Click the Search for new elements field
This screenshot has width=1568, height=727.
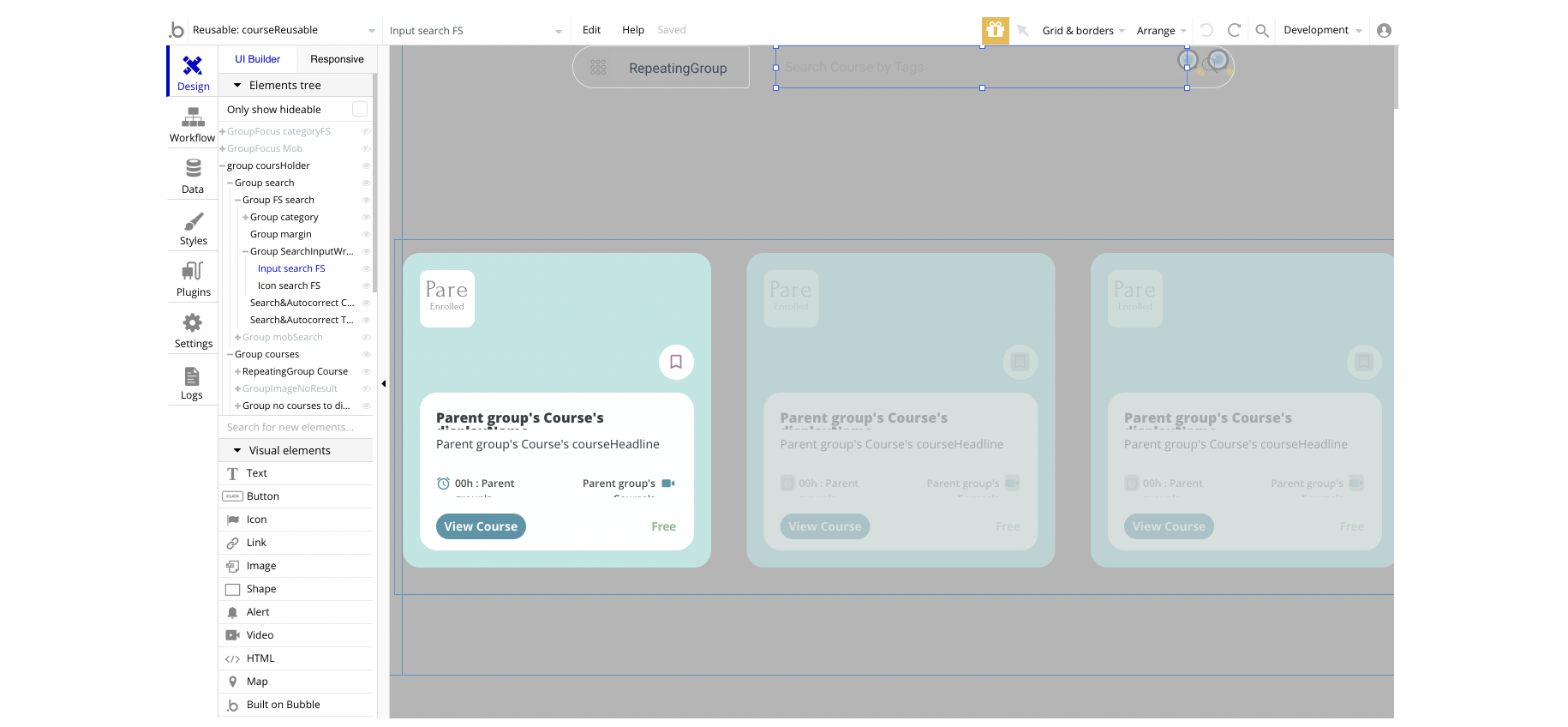point(290,427)
